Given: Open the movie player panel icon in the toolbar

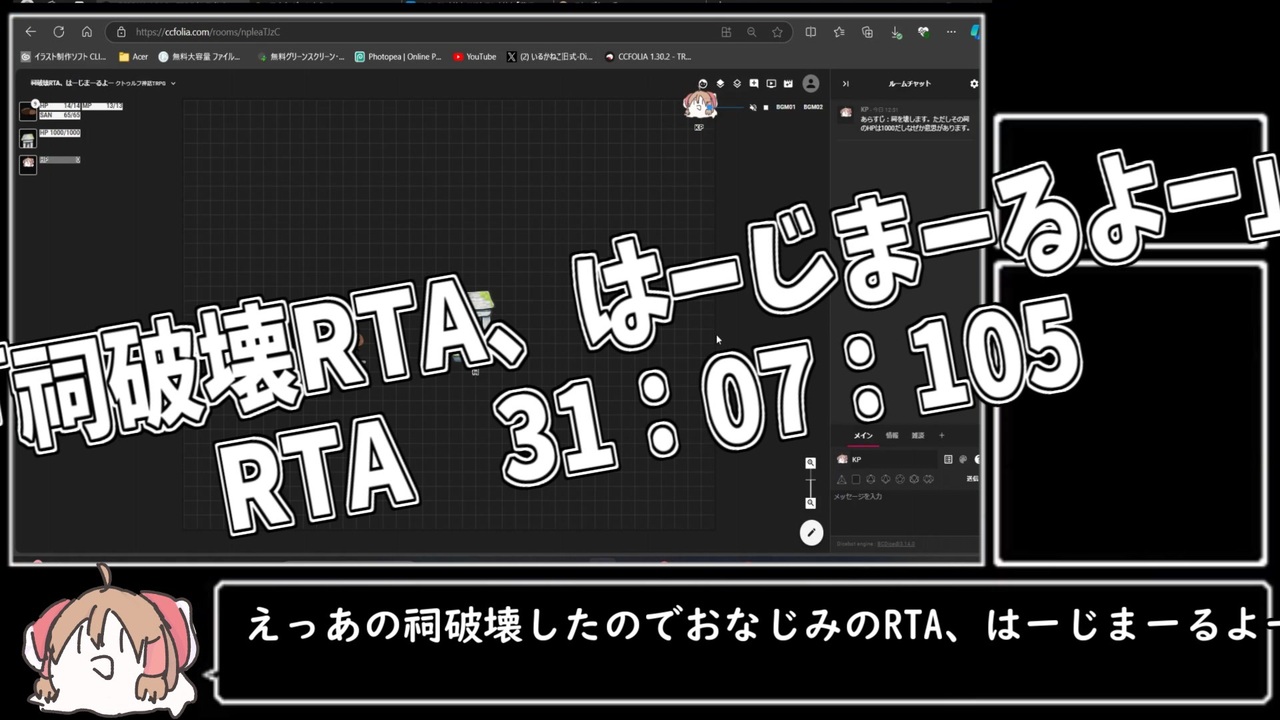Looking at the screenshot, I should pyautogui.click(x=770, y=84).
